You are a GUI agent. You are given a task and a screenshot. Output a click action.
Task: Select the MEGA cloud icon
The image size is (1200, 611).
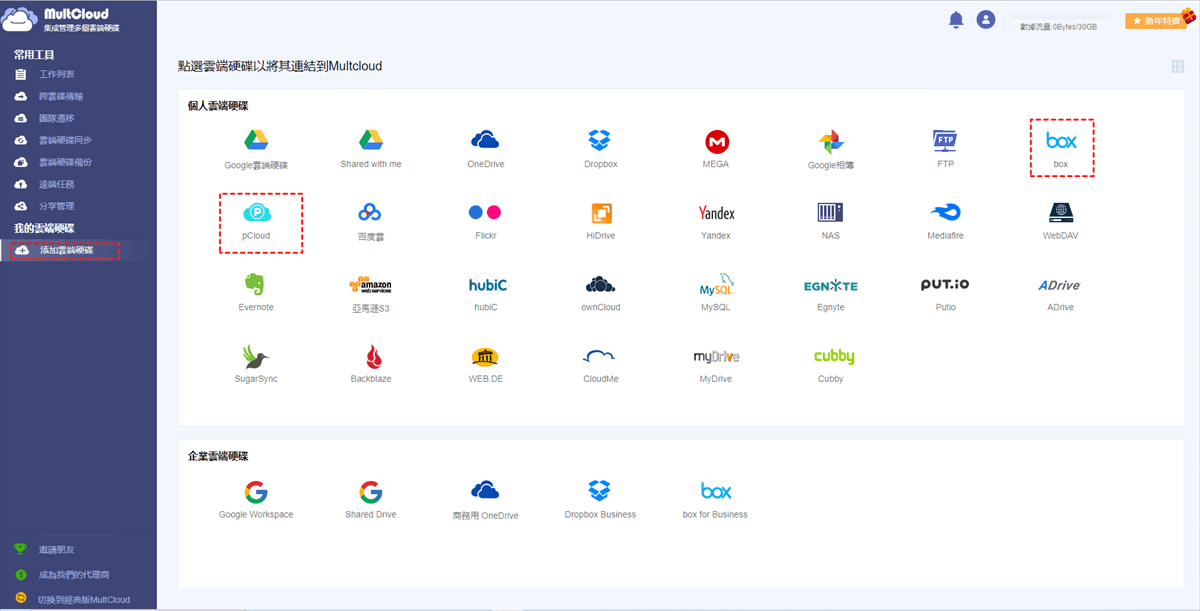716,141
